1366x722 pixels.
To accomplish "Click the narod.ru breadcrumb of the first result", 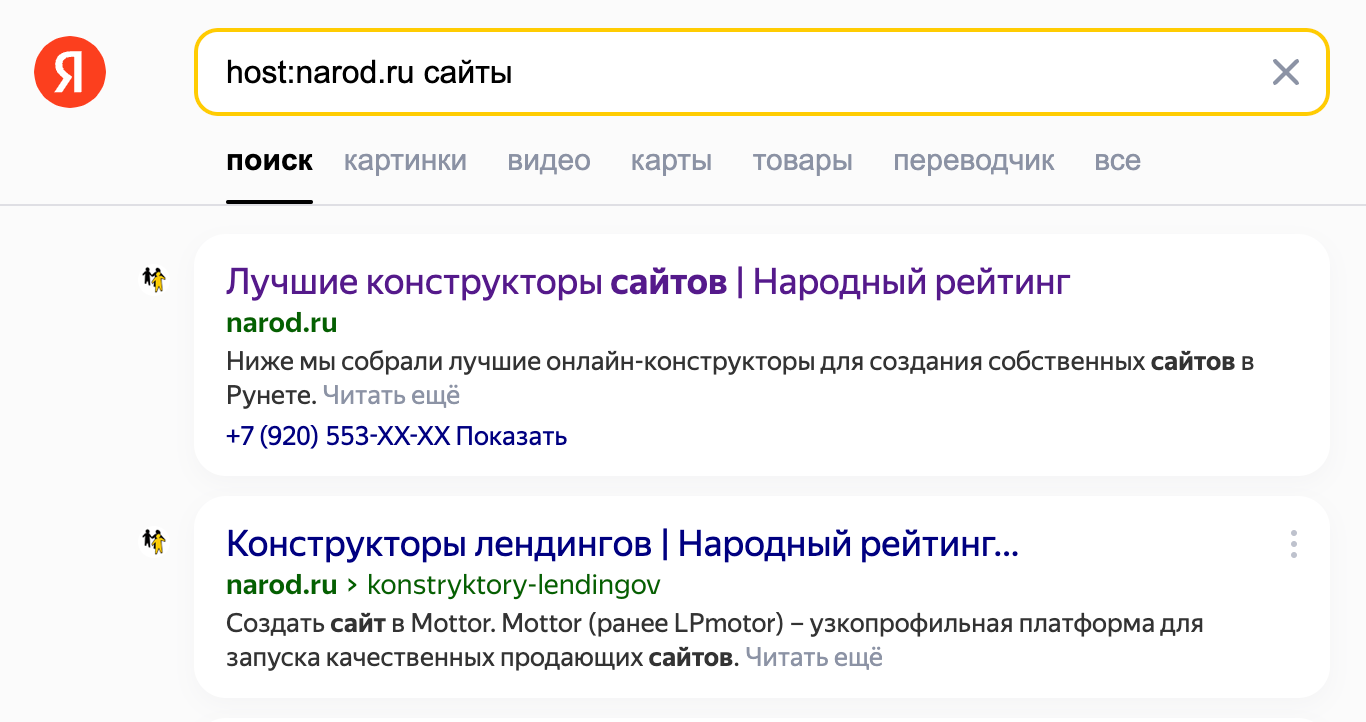I will coord(281,323).
